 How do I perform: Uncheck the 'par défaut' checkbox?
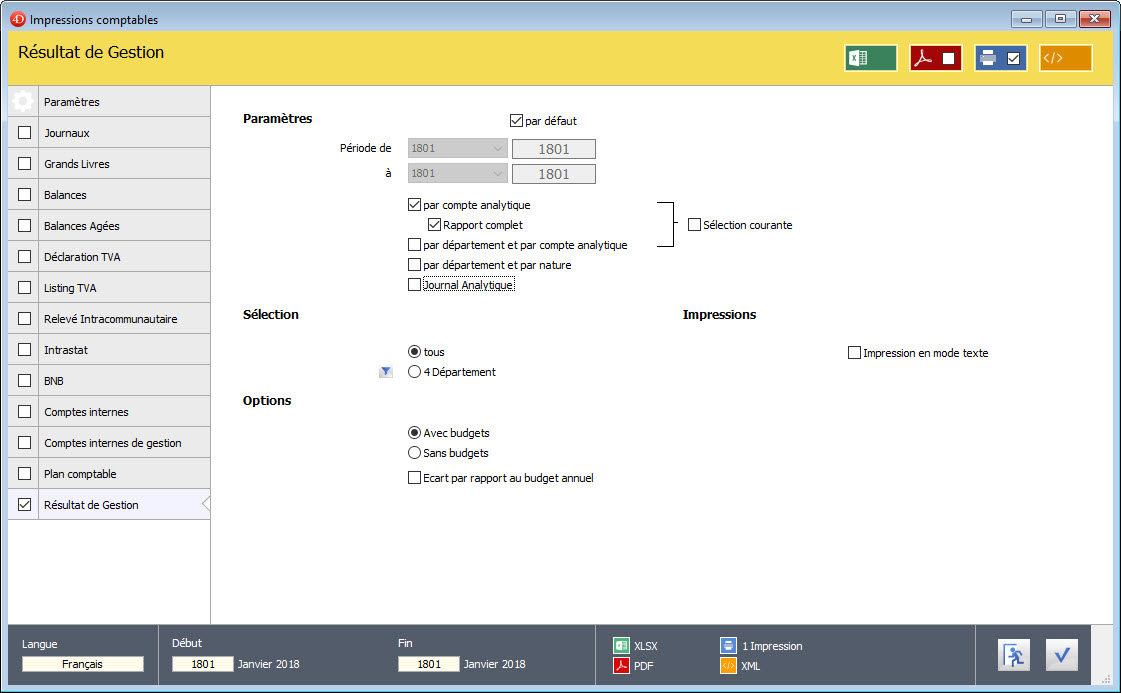coord(517,121)
